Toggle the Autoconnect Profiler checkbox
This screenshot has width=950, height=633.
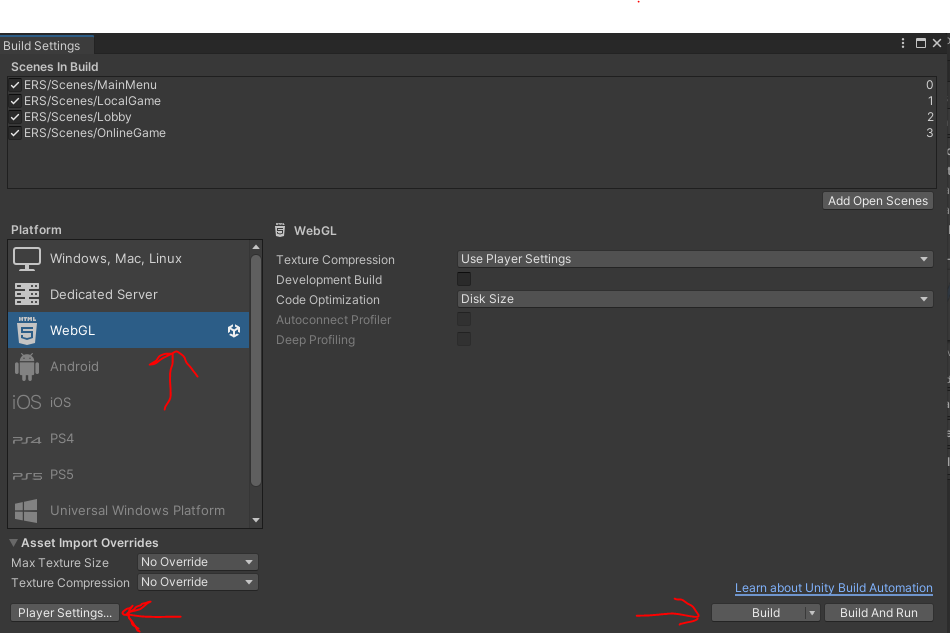pyautogui.click(x=464, y=319)
